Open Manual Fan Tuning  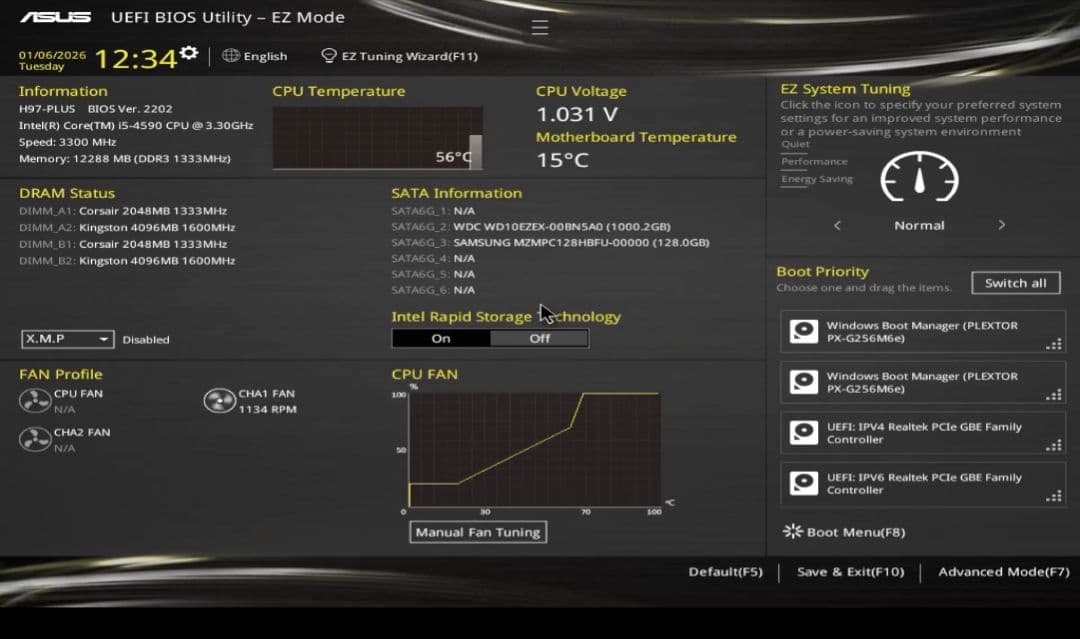(477, 532)
